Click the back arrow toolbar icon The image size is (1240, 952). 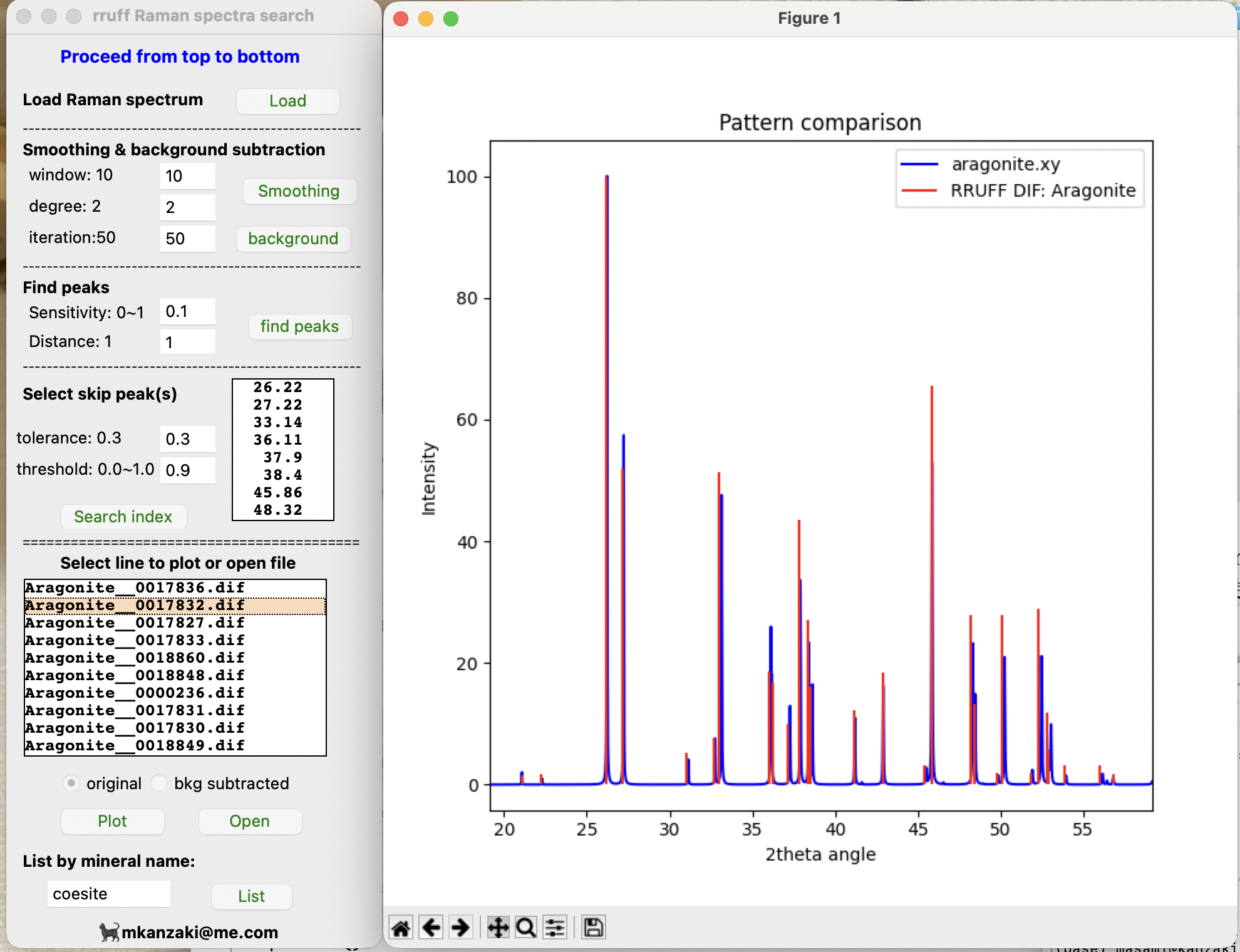pyautogui.click(x=431, y=928)
